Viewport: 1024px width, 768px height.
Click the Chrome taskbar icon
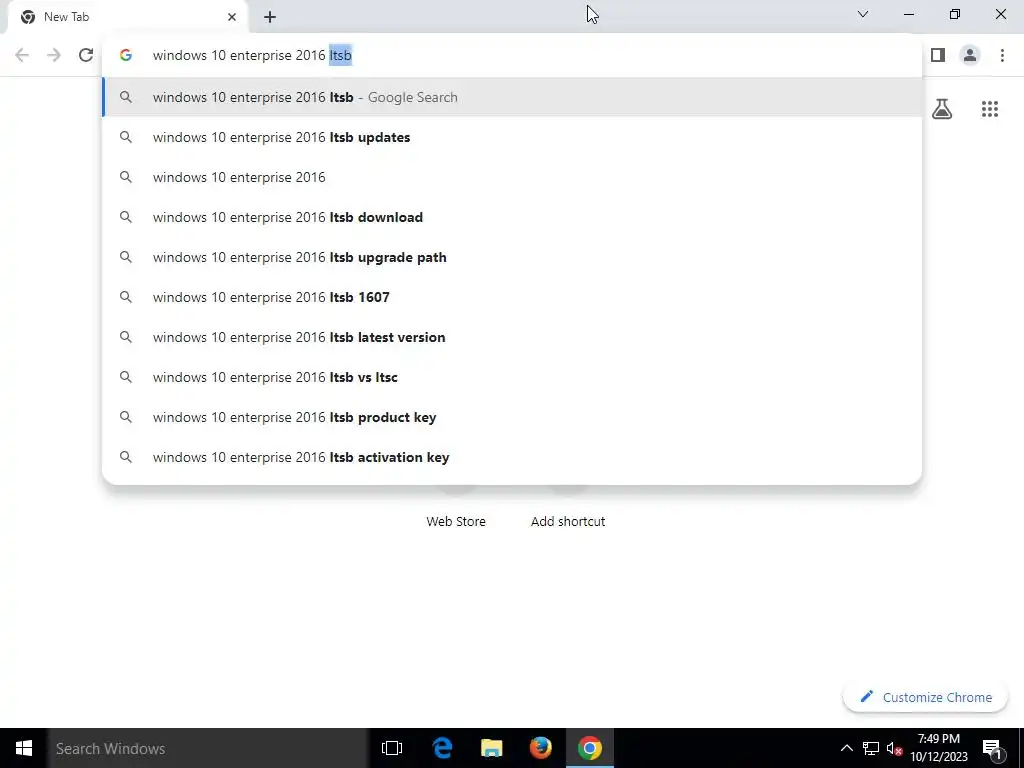pos(589,748)
